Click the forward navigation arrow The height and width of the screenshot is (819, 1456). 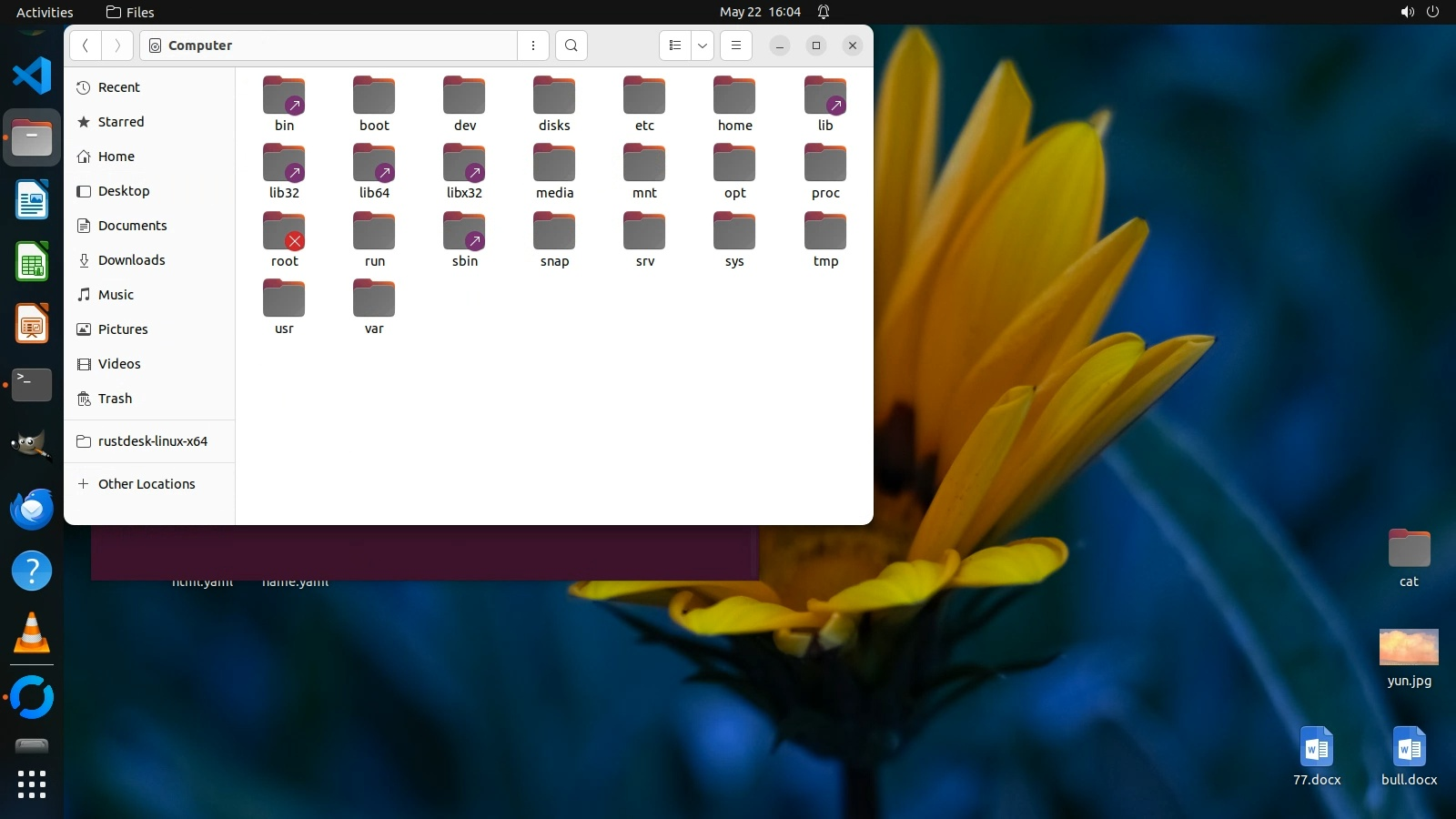click(117, 45)
